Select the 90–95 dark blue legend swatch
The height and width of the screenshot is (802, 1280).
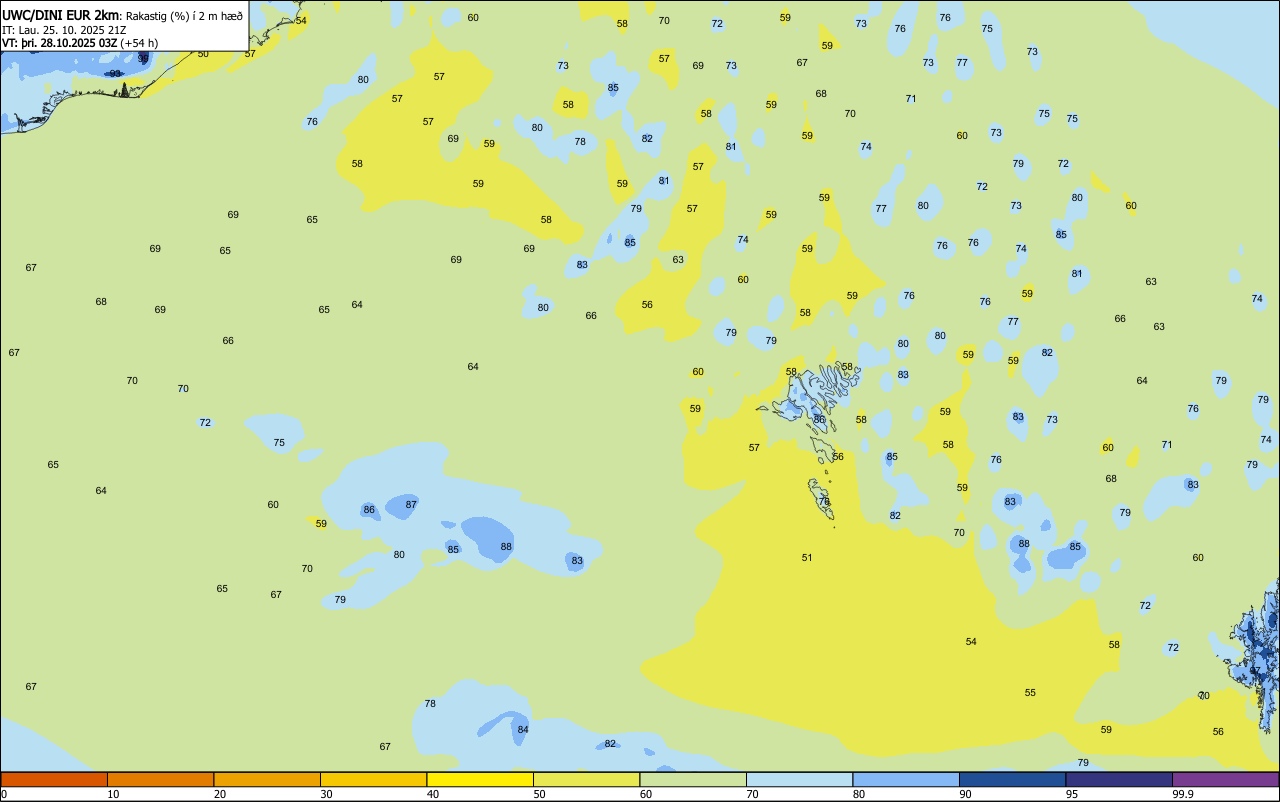(1012, 779)
